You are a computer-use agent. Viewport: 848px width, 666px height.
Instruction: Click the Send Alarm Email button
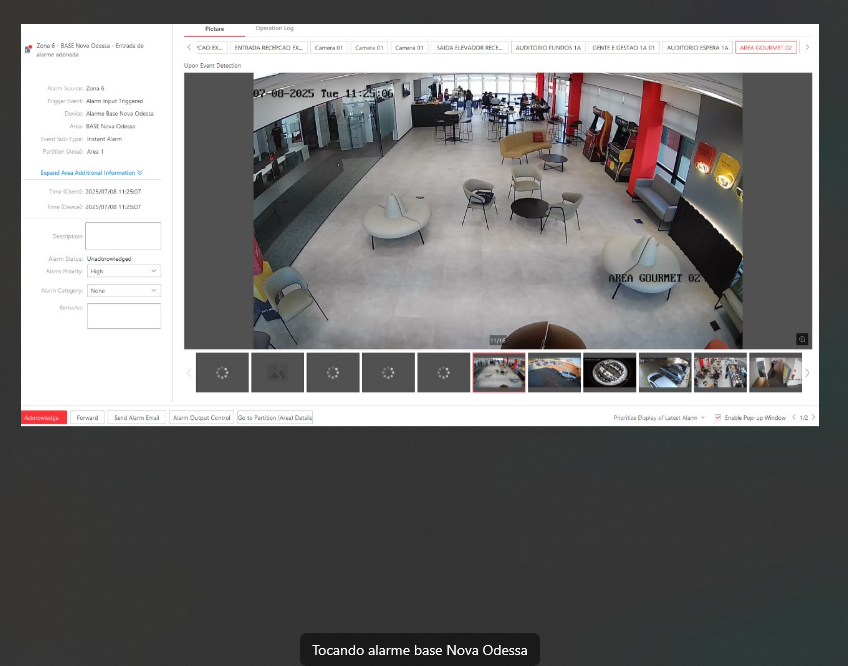(137, 417)
